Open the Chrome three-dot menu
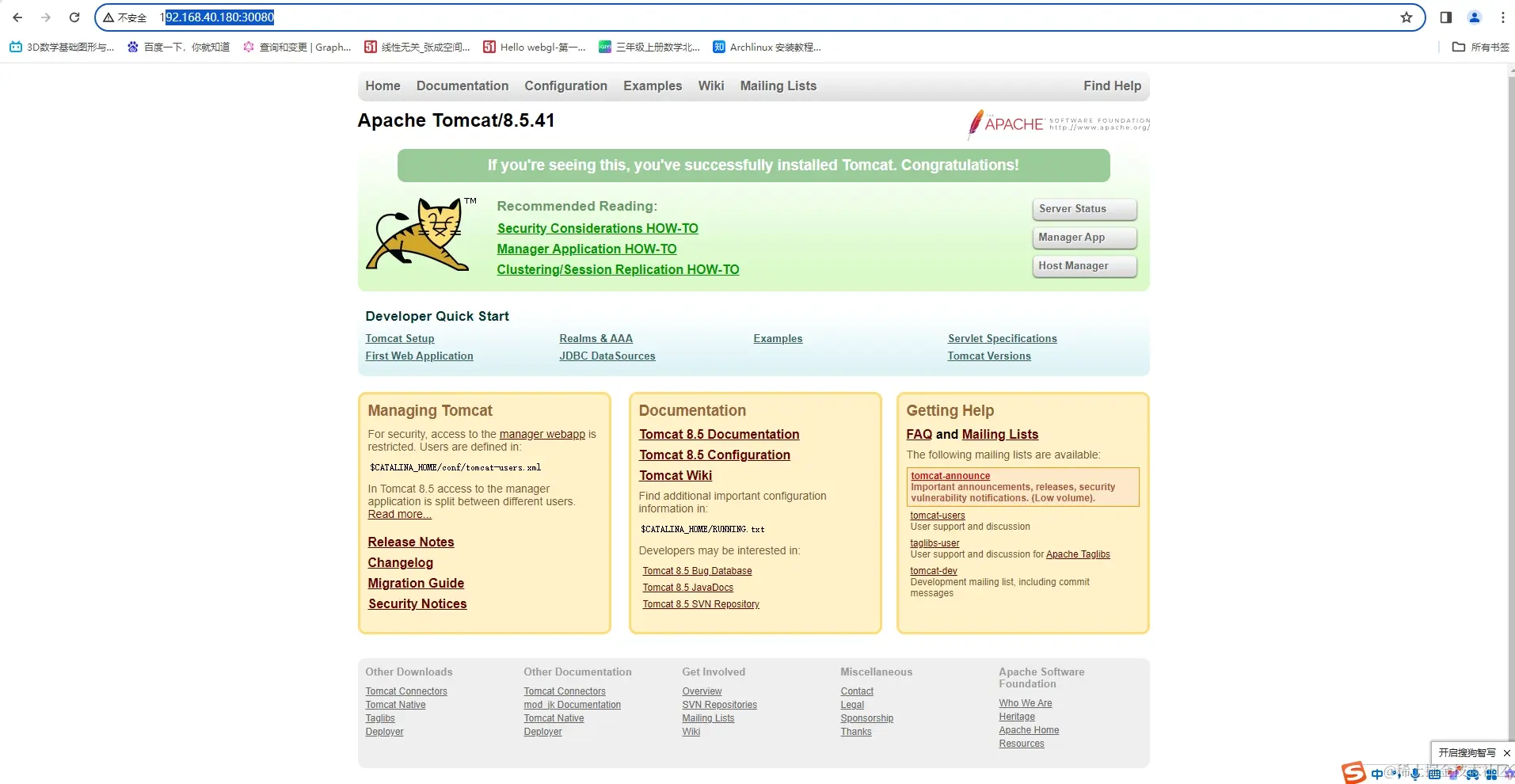The width and height of the screenshot is (1515, 784). (1502, 17)
